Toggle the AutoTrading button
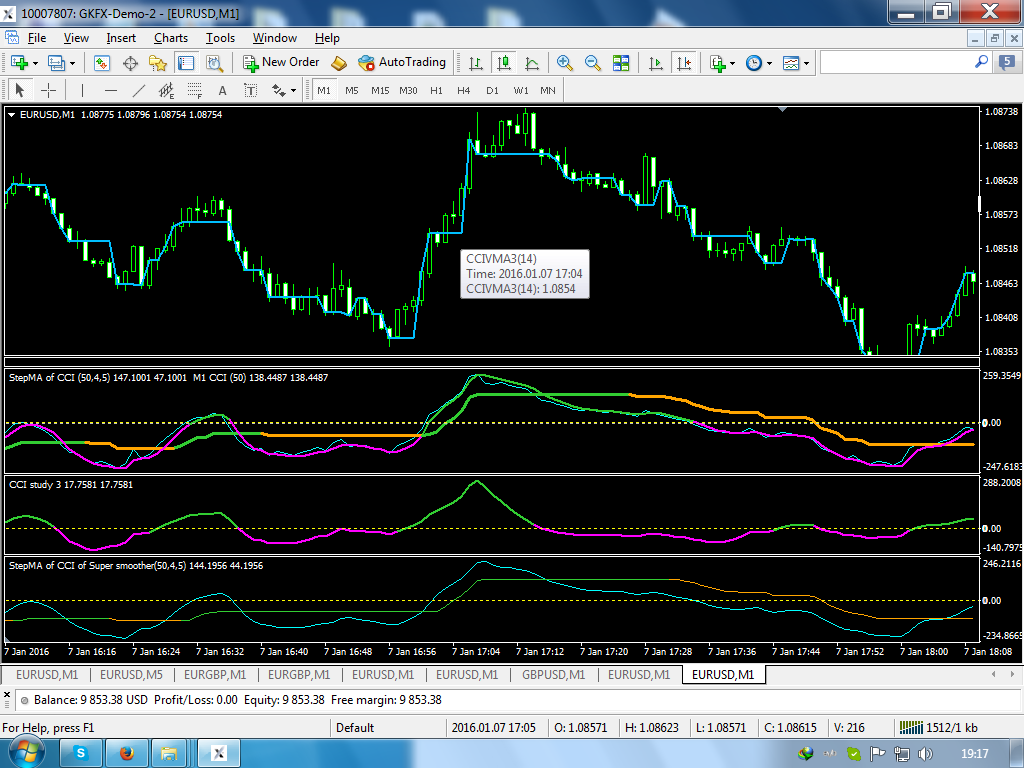This screenshot has height=768, width=1024. click(x=402, y=62)
